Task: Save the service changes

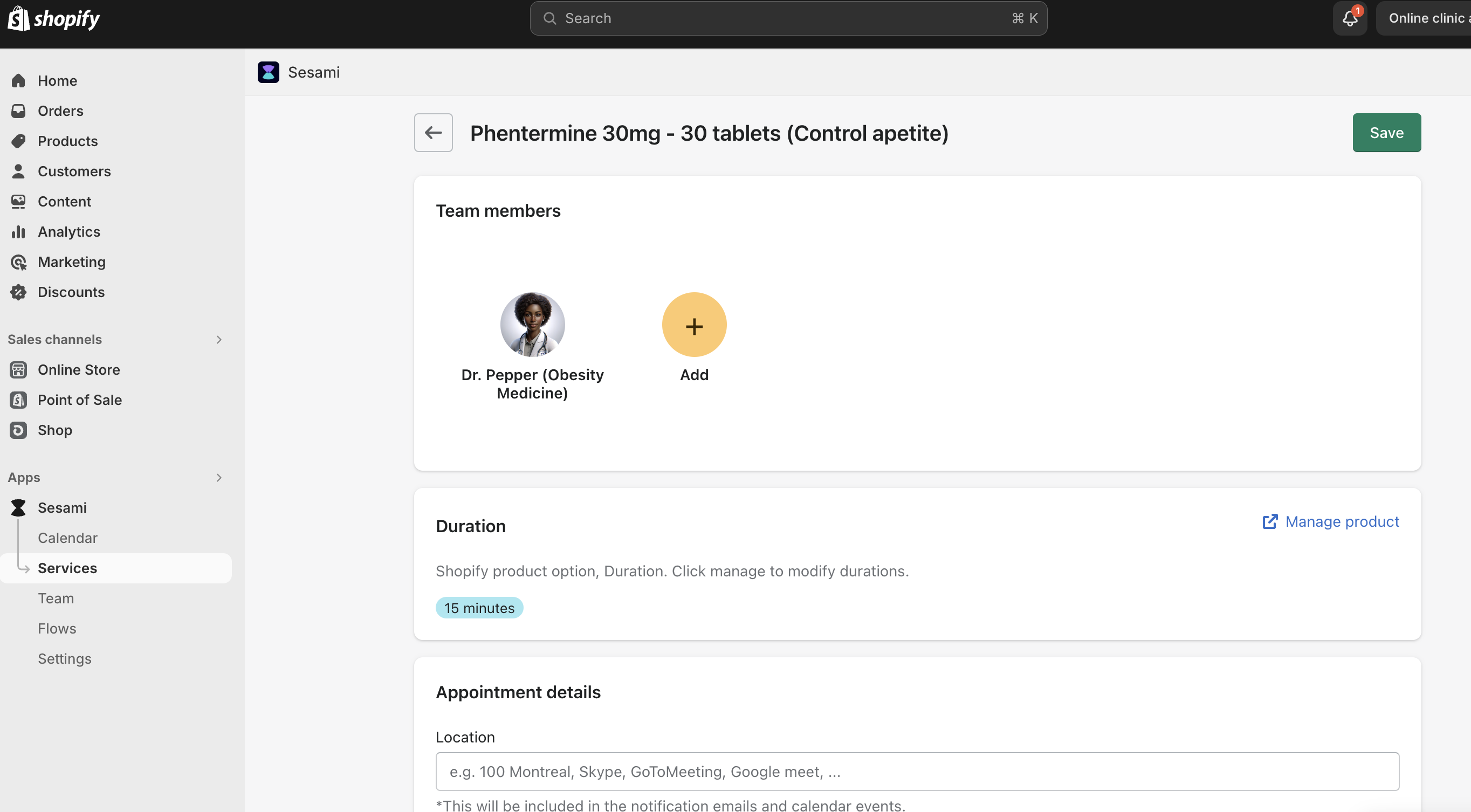Action: [1386, 133]
